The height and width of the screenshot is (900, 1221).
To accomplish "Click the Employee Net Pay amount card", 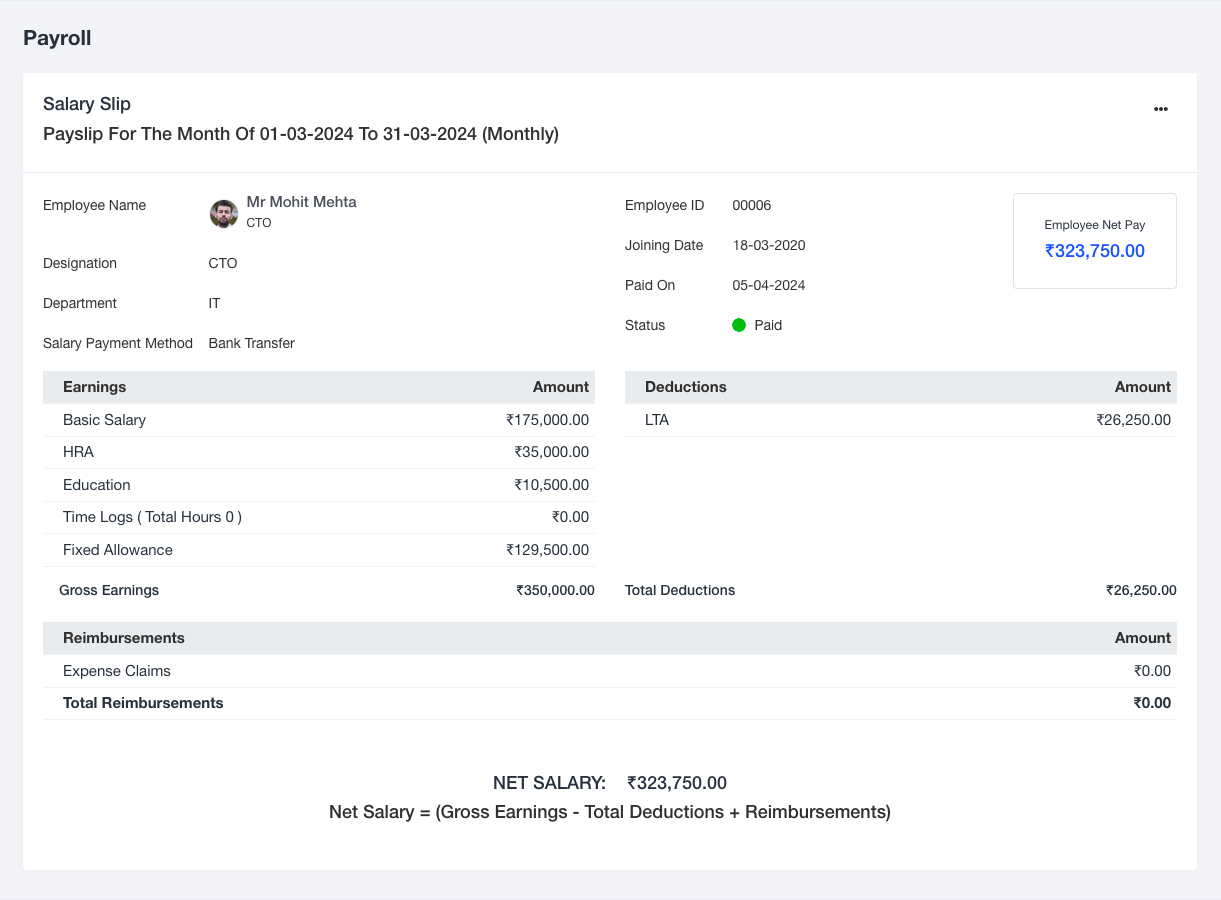I will tap(1094, 241).
